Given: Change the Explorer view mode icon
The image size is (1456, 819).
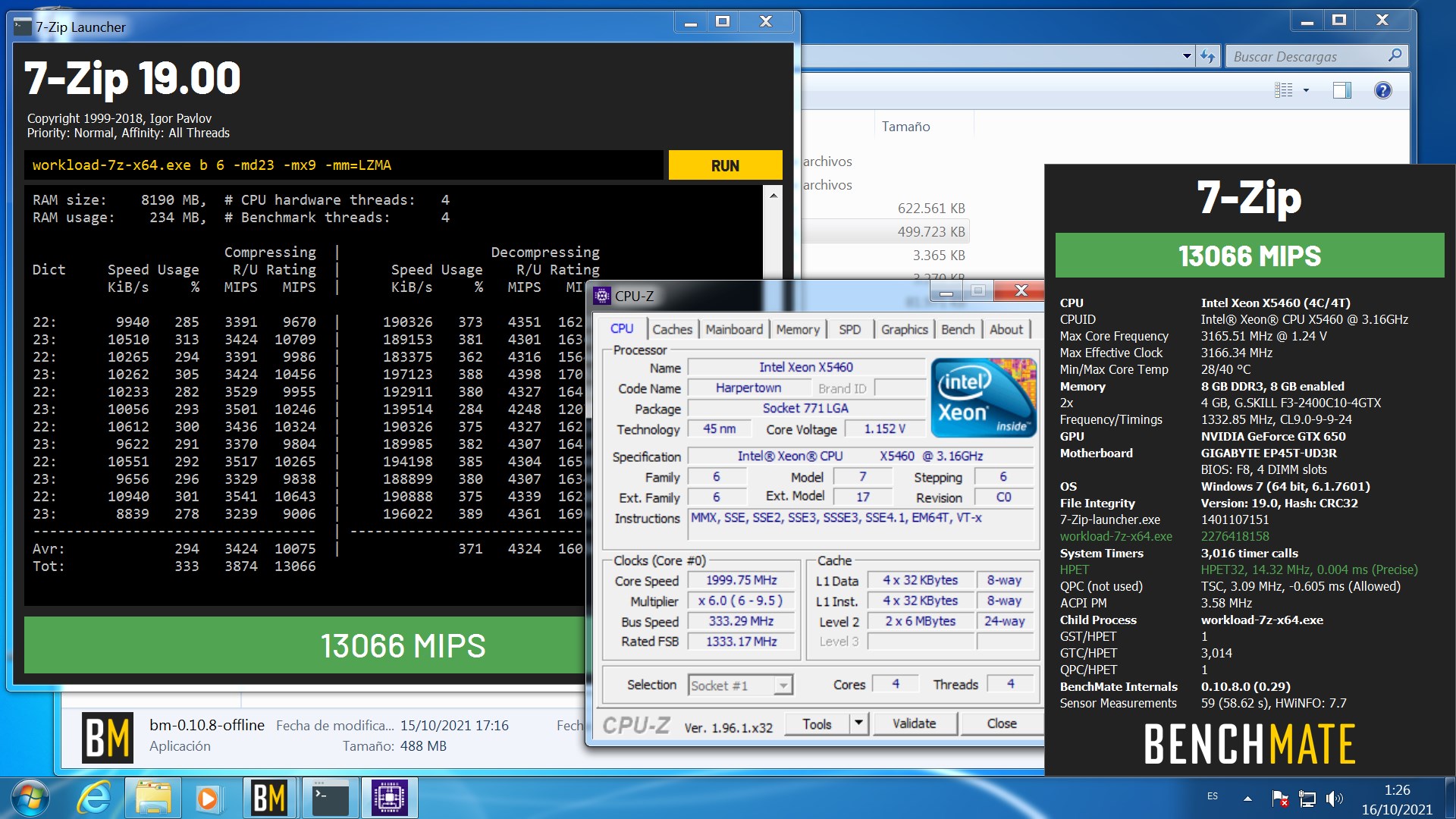Looking at the screenshot, I should tap(1284, 91).
